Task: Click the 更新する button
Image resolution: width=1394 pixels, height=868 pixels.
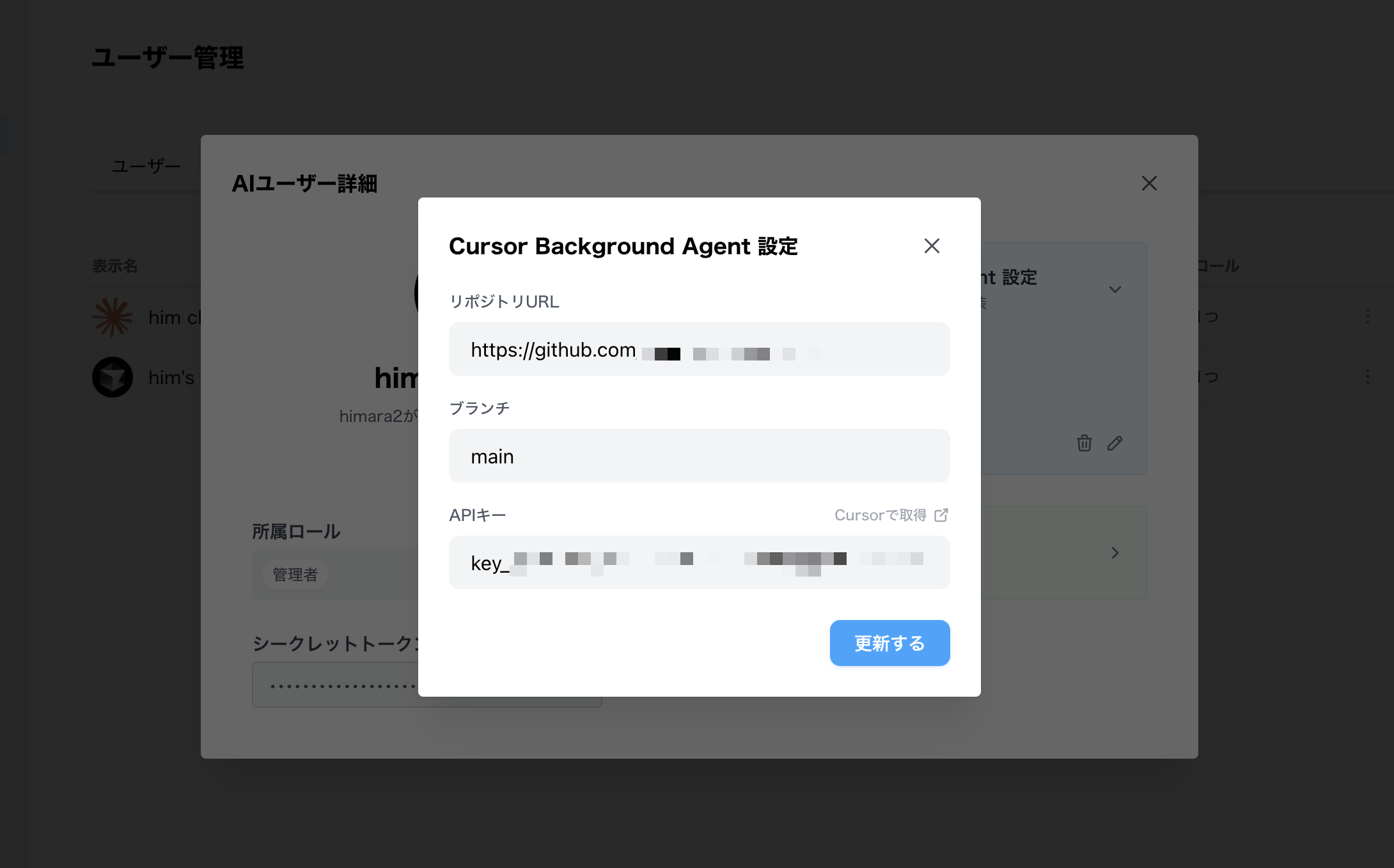Action: tap(889, 643)
